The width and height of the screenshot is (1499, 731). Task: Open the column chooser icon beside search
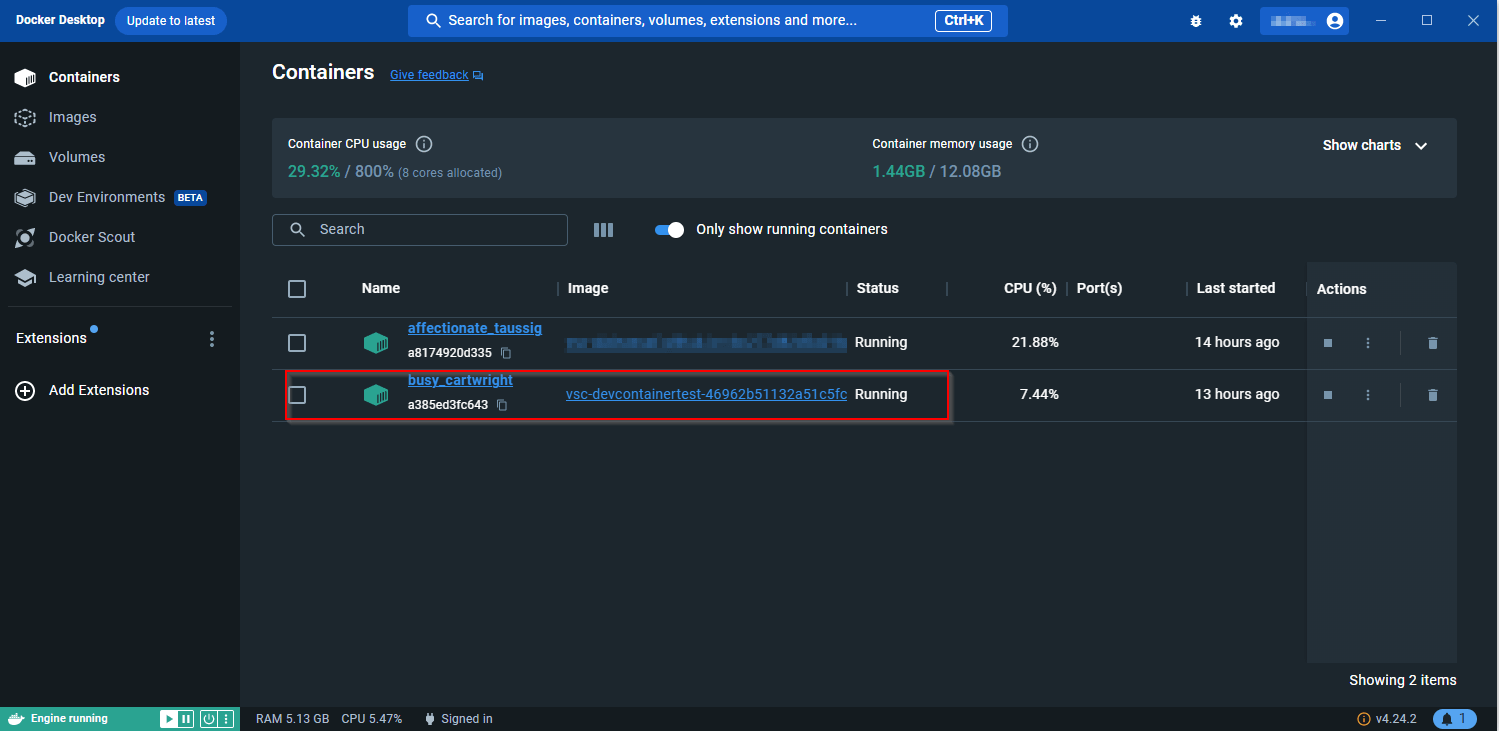tap(603, 230)
